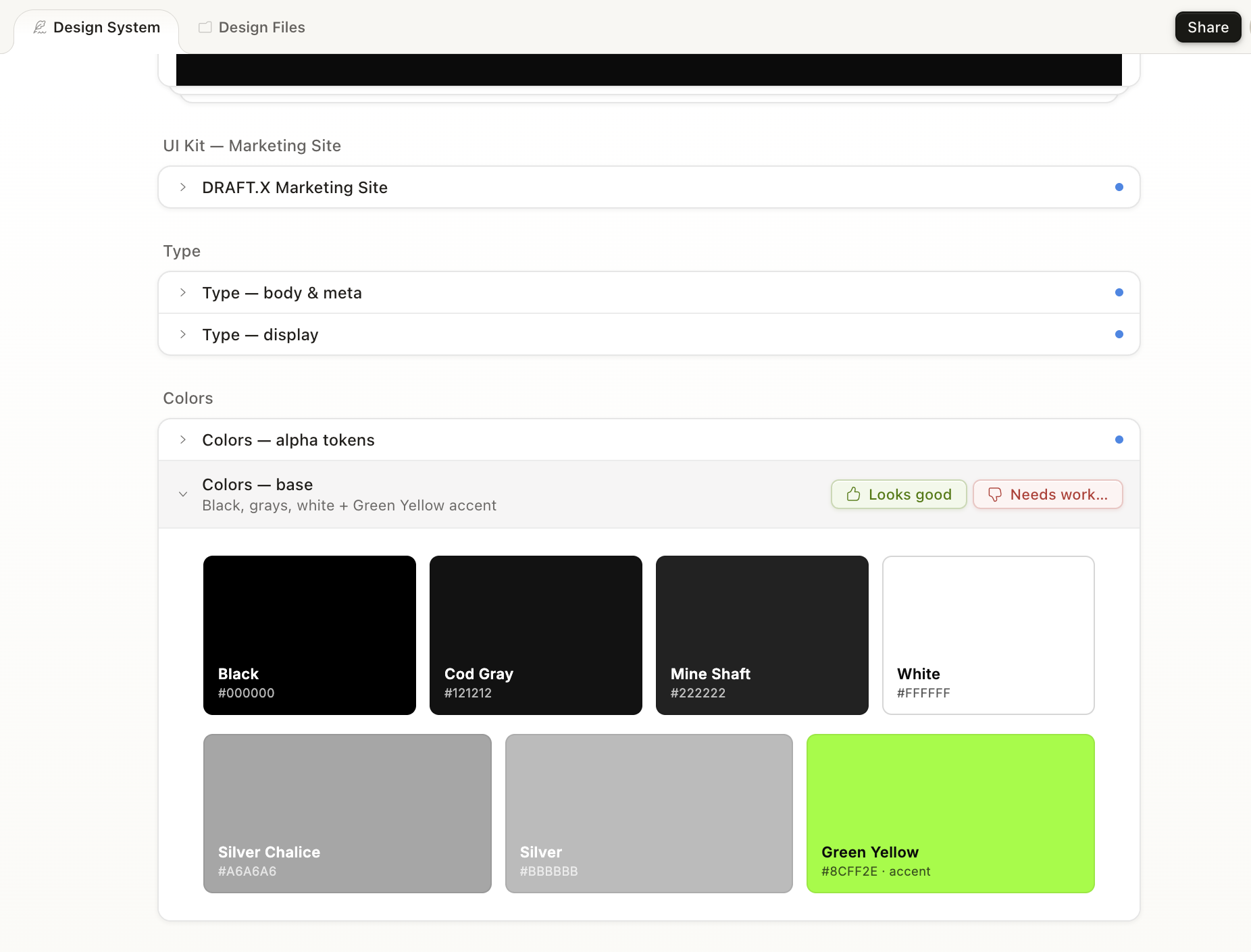The width and height of the screenshot is (1251, 952).
Task: Select the White #FFFFFF swatch
Action: [988, 635]
